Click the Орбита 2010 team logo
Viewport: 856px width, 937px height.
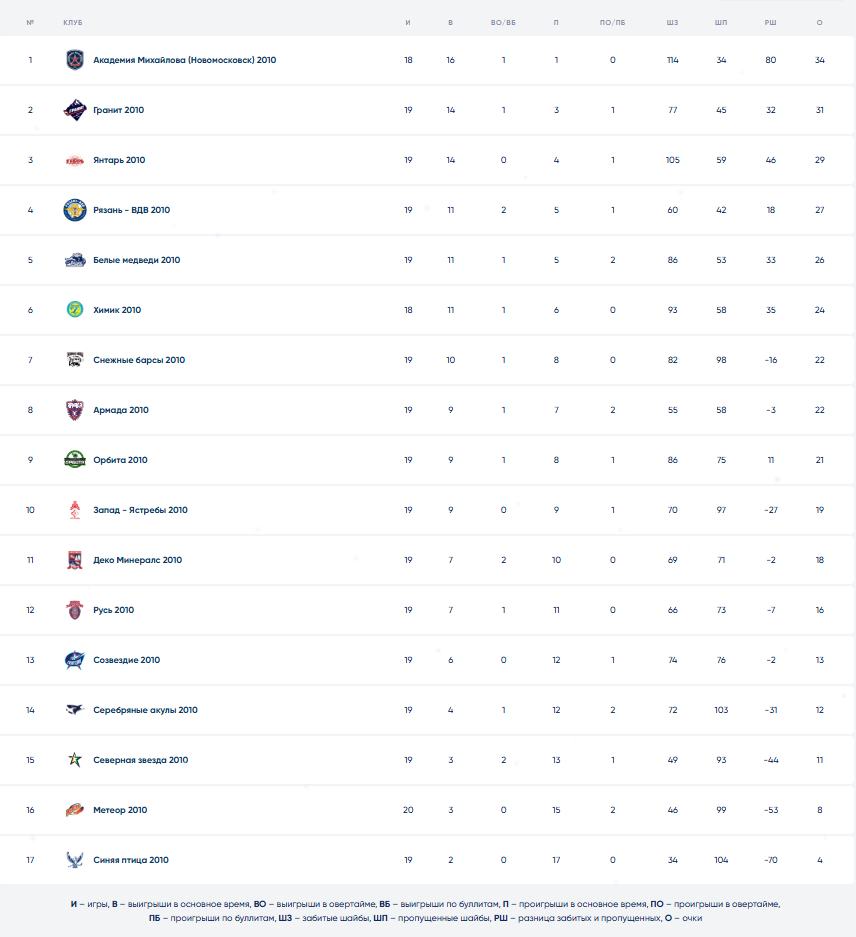(x=75, y=460)
